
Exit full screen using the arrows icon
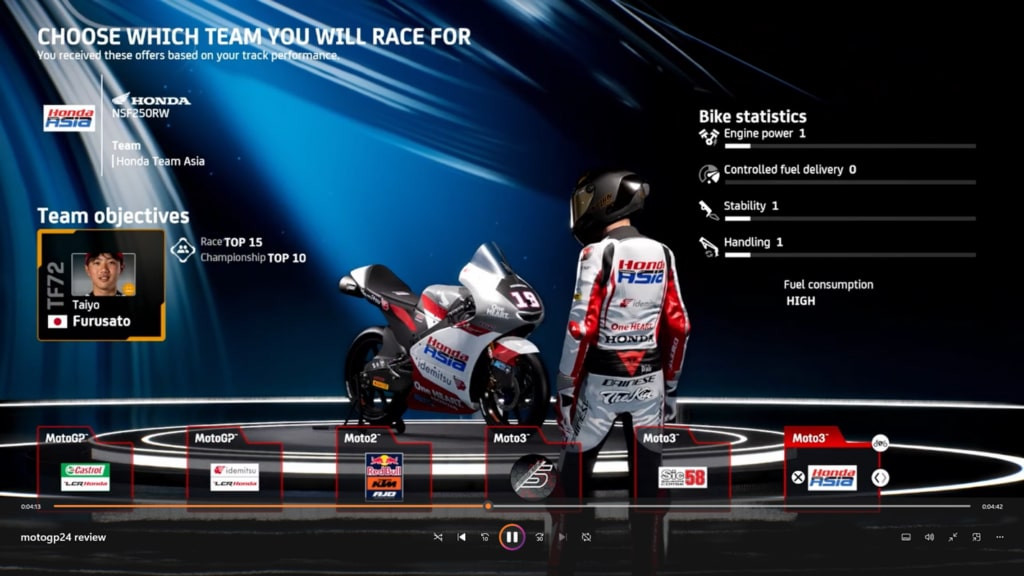(x=953, y=537)
